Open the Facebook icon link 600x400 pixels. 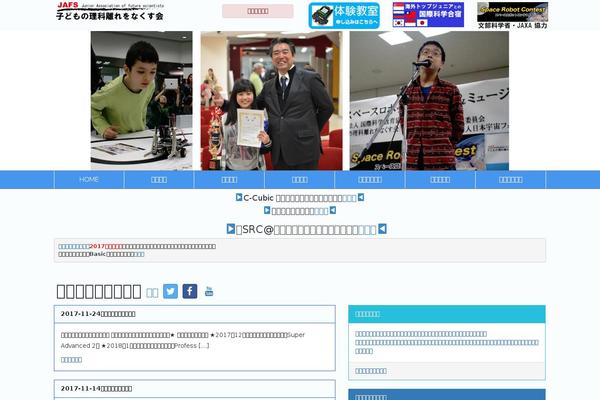click(190, 291)
